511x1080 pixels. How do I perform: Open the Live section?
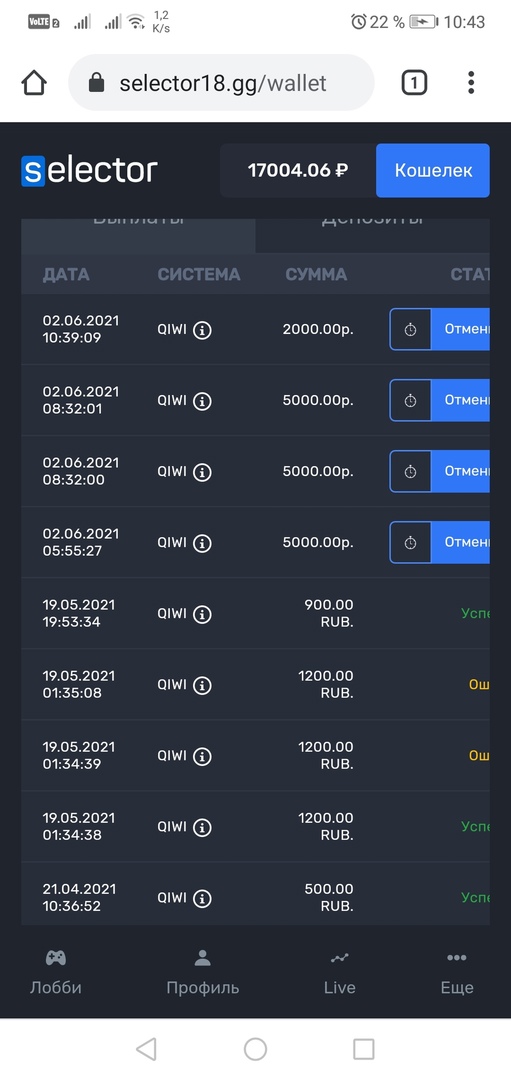point(340,972)
